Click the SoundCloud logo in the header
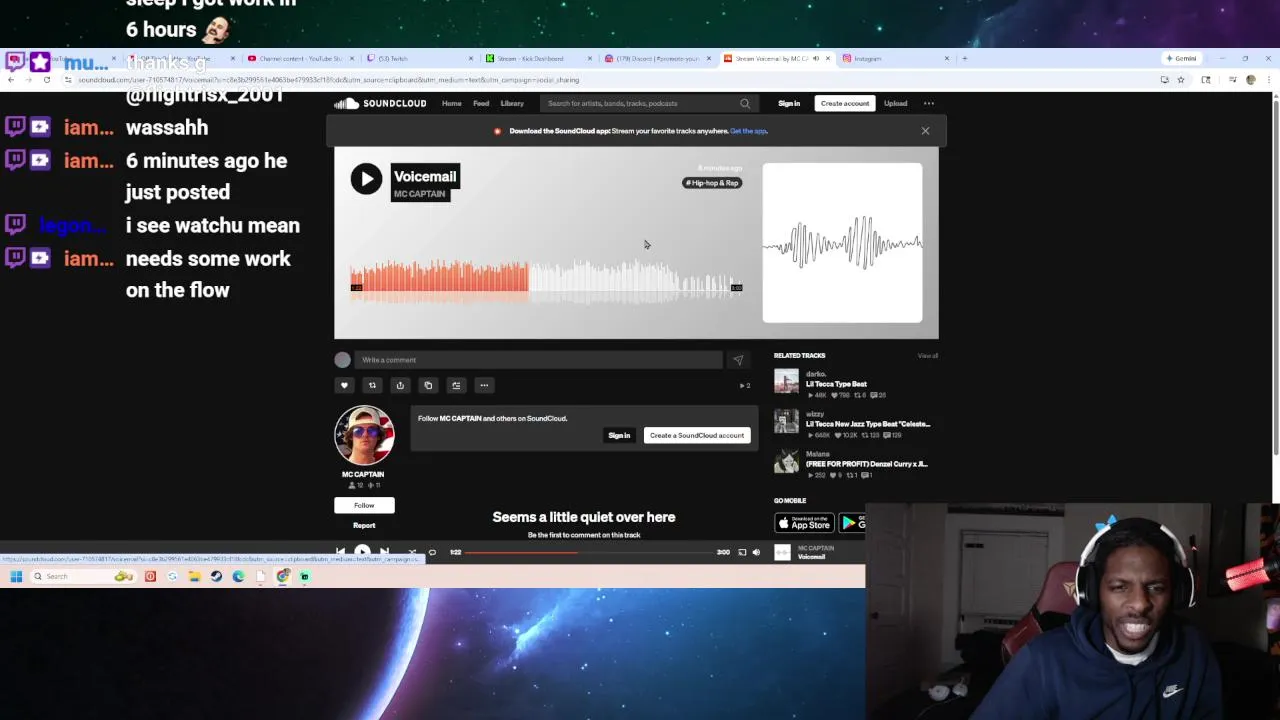The width and height of the screenshot is (1280, 720). (380, 103)
